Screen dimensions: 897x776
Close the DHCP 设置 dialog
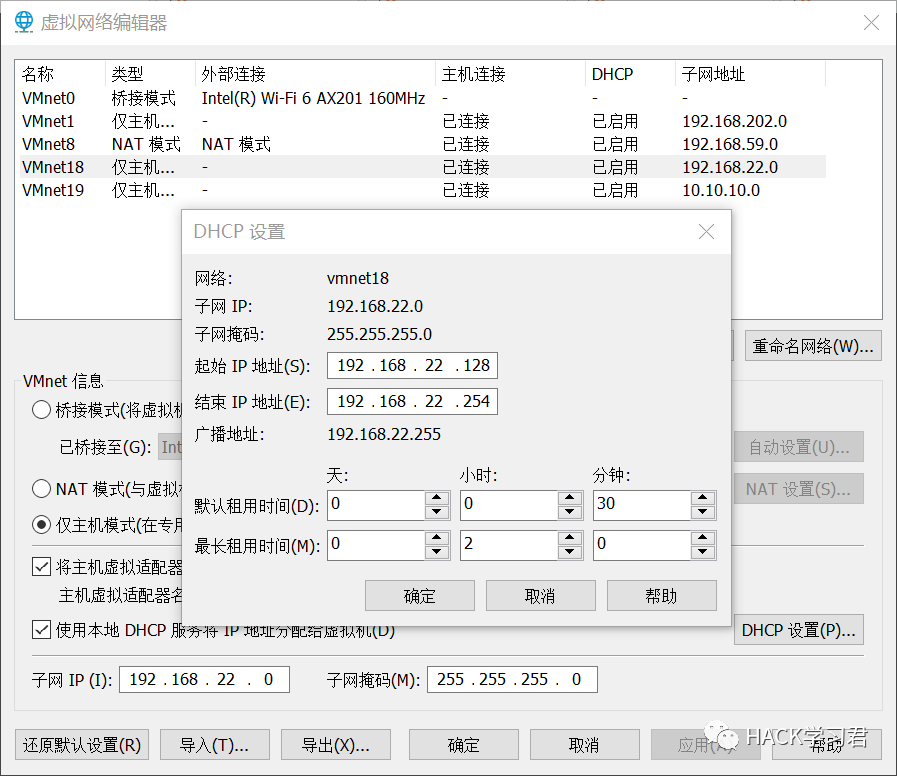[706, 232]
